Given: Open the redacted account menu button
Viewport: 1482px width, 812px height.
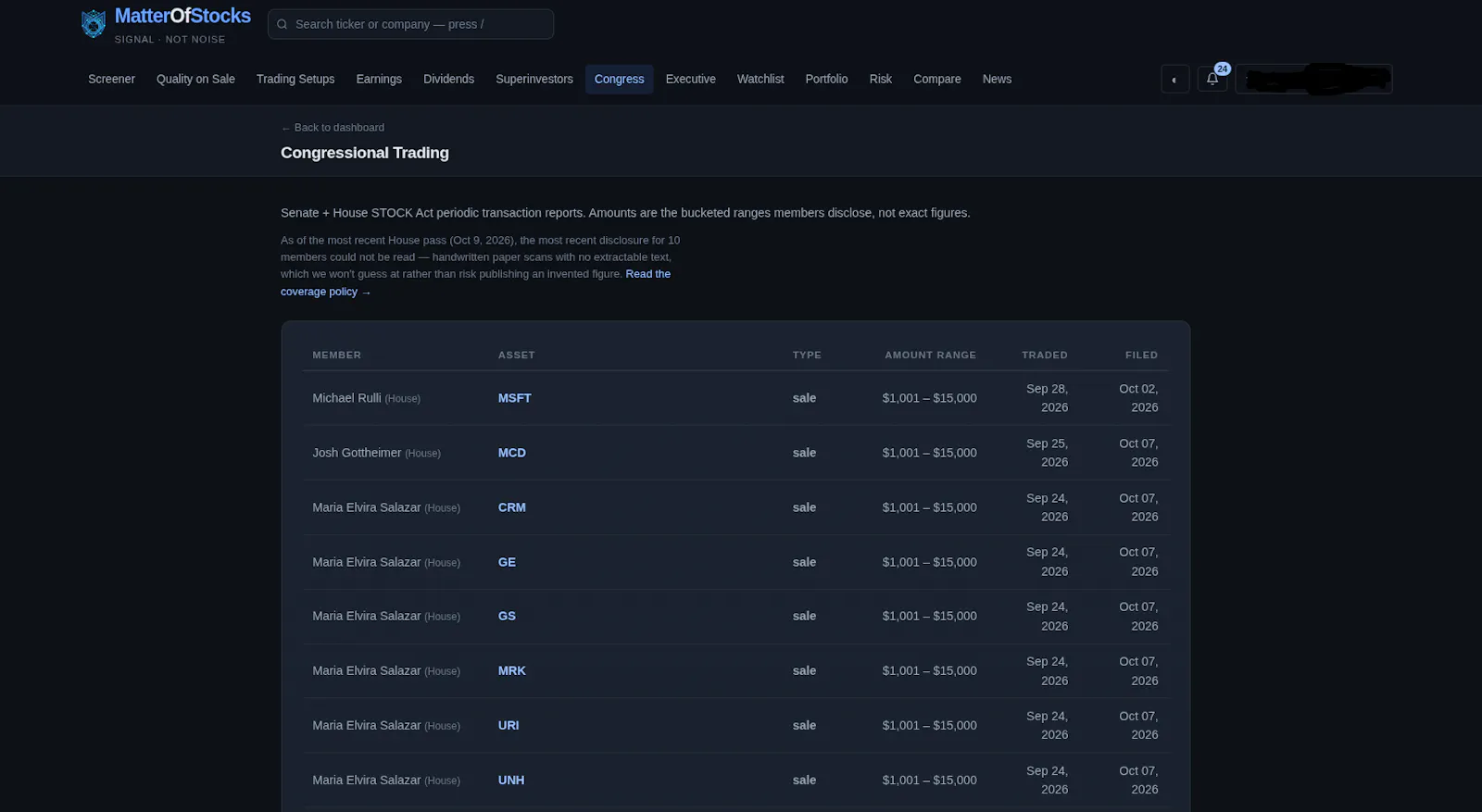Looking at the screenshot, I should [x=1313, y=79].
